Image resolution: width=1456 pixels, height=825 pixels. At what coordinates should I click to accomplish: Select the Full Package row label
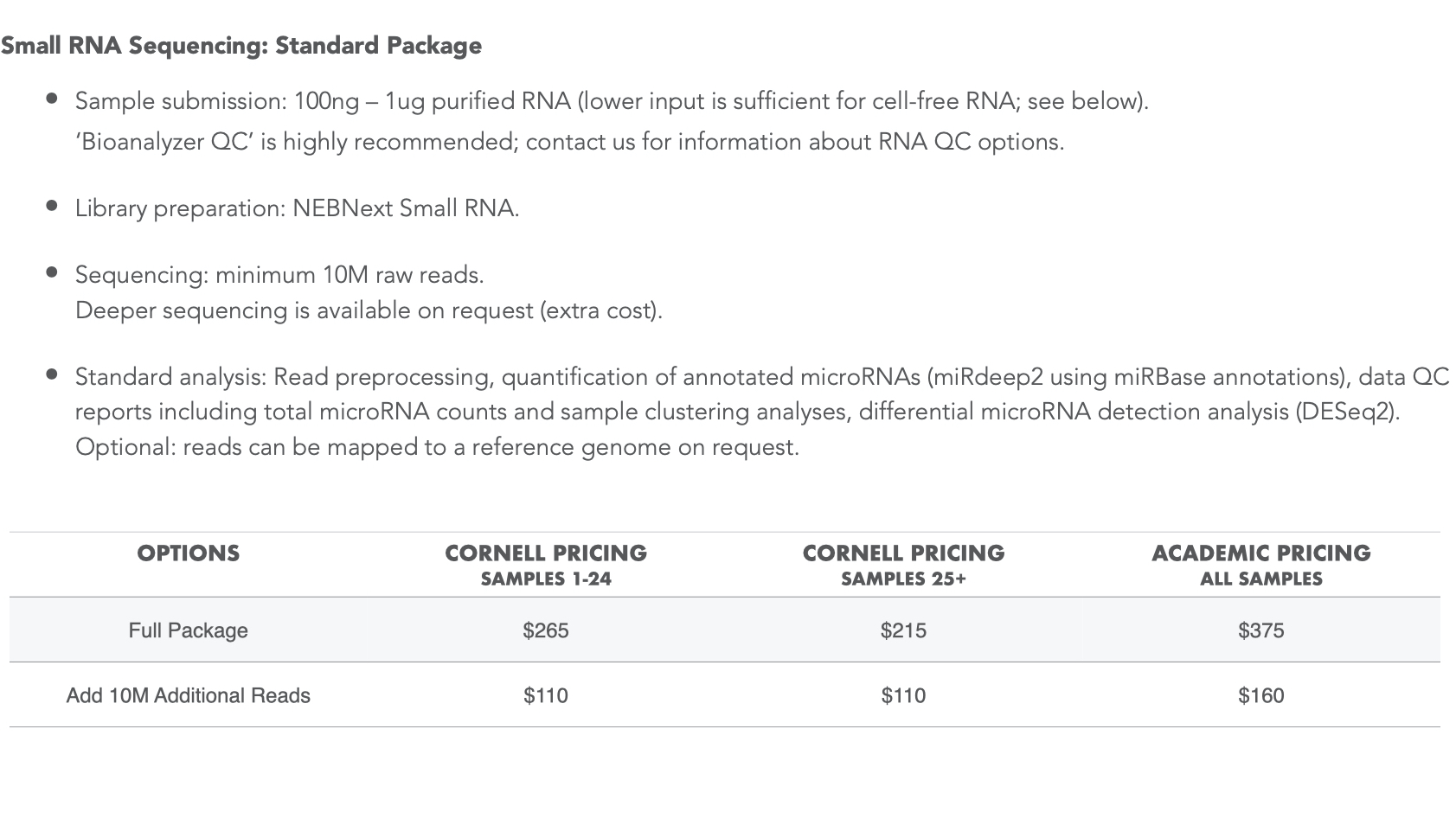click(x=188, y=630)
